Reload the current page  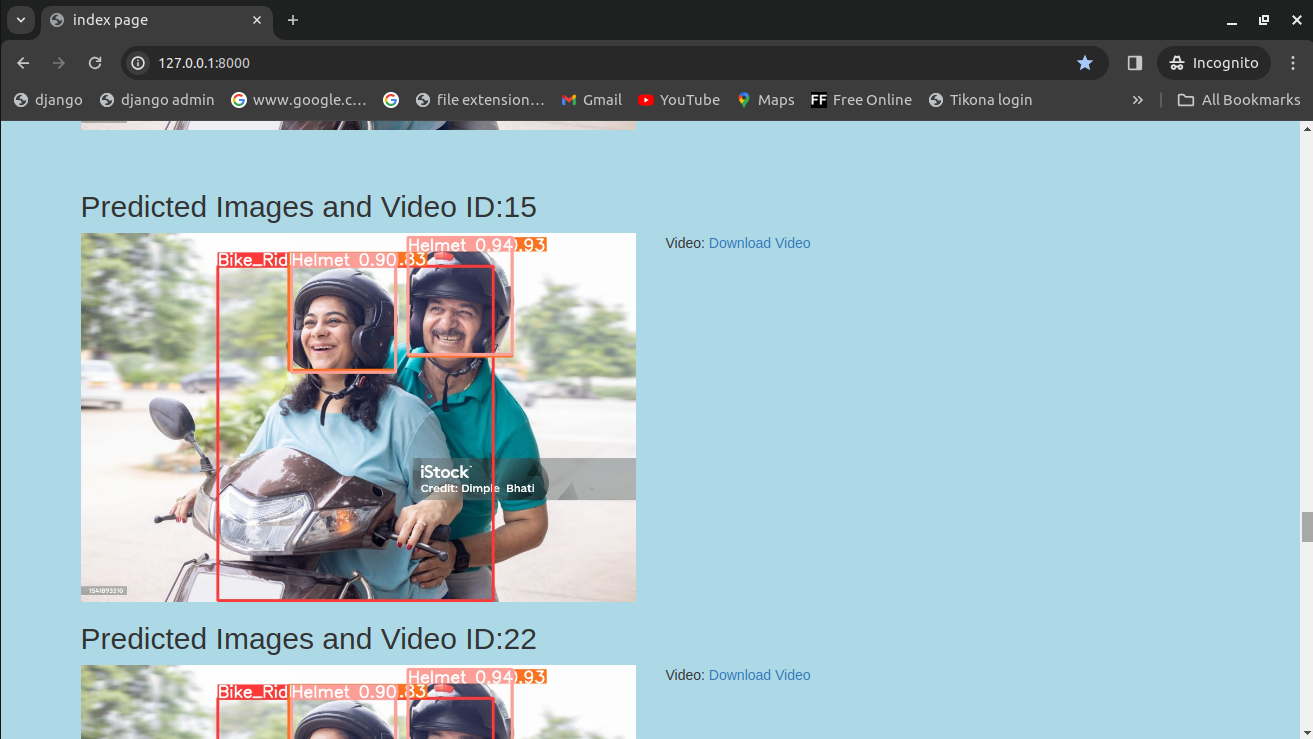(95, 63)
